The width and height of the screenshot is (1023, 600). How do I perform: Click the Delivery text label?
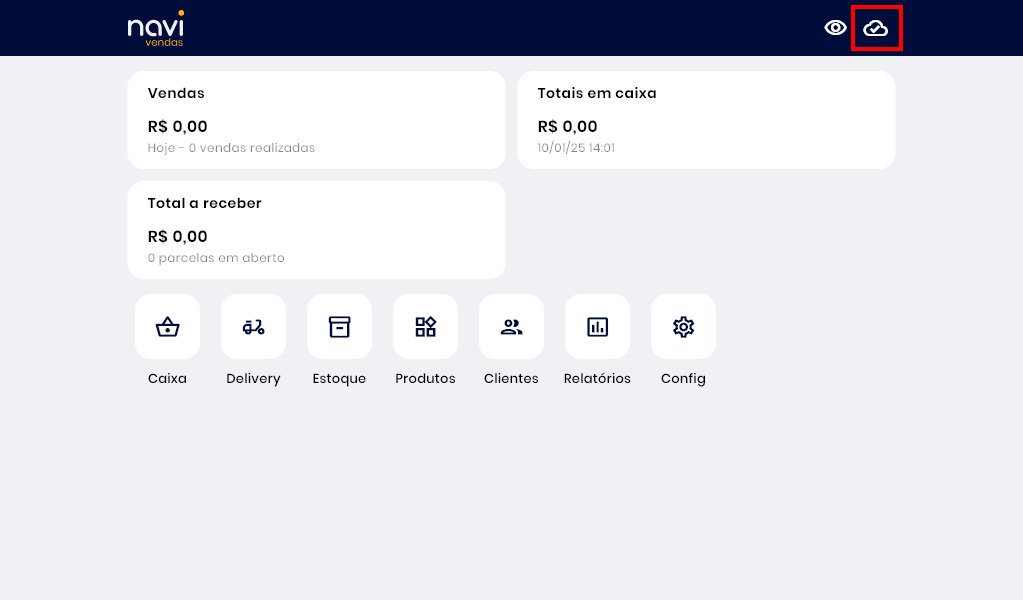(x=253, y=379)
